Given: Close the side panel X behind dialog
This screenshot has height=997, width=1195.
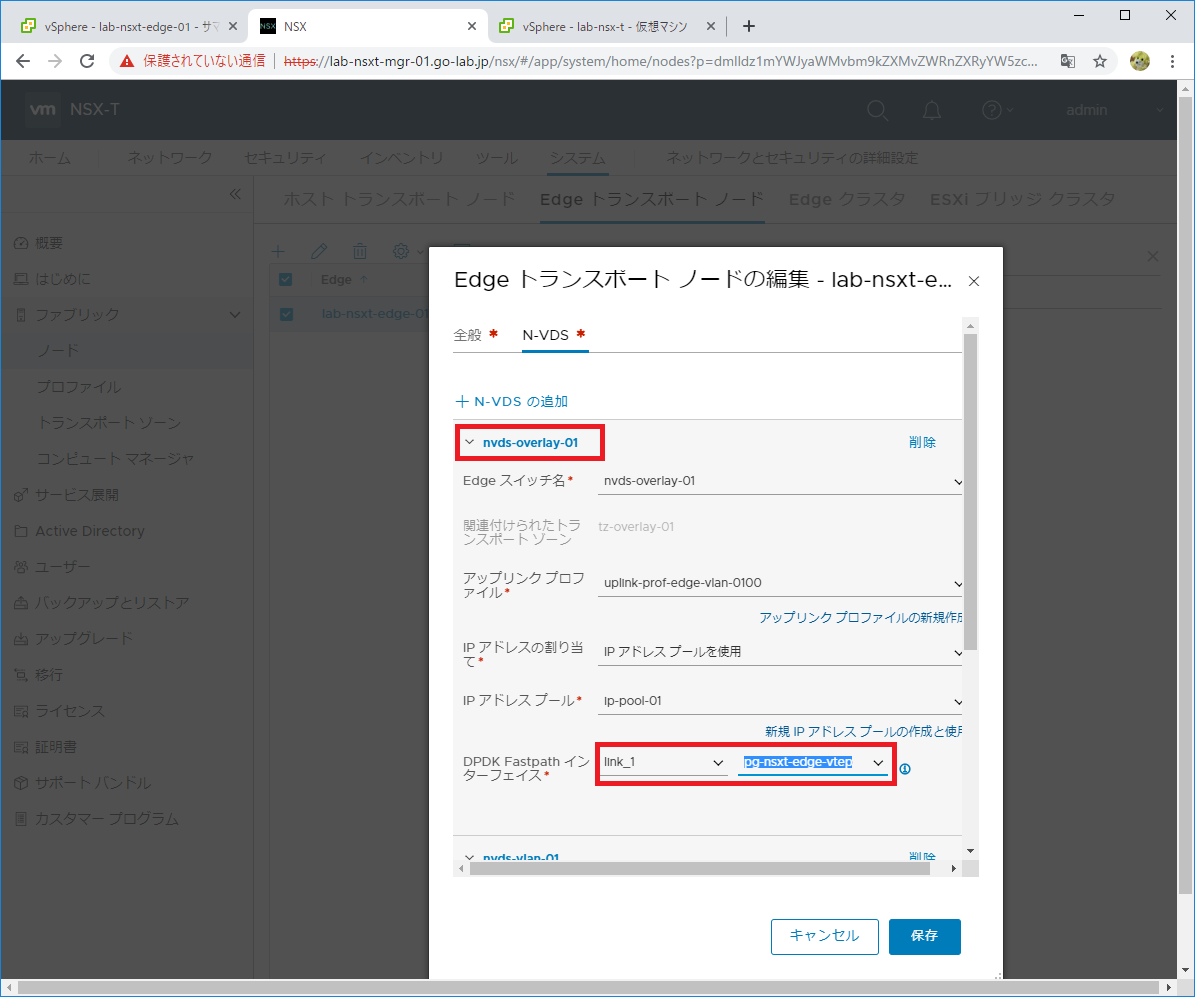Looking at the screenshot, I should [1152, 256].
